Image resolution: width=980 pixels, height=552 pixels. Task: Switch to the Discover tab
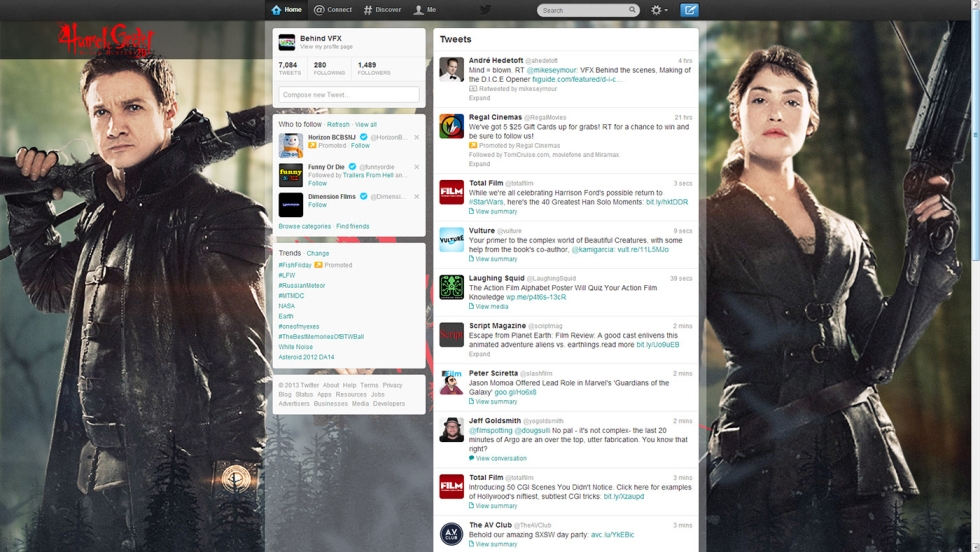382,10
